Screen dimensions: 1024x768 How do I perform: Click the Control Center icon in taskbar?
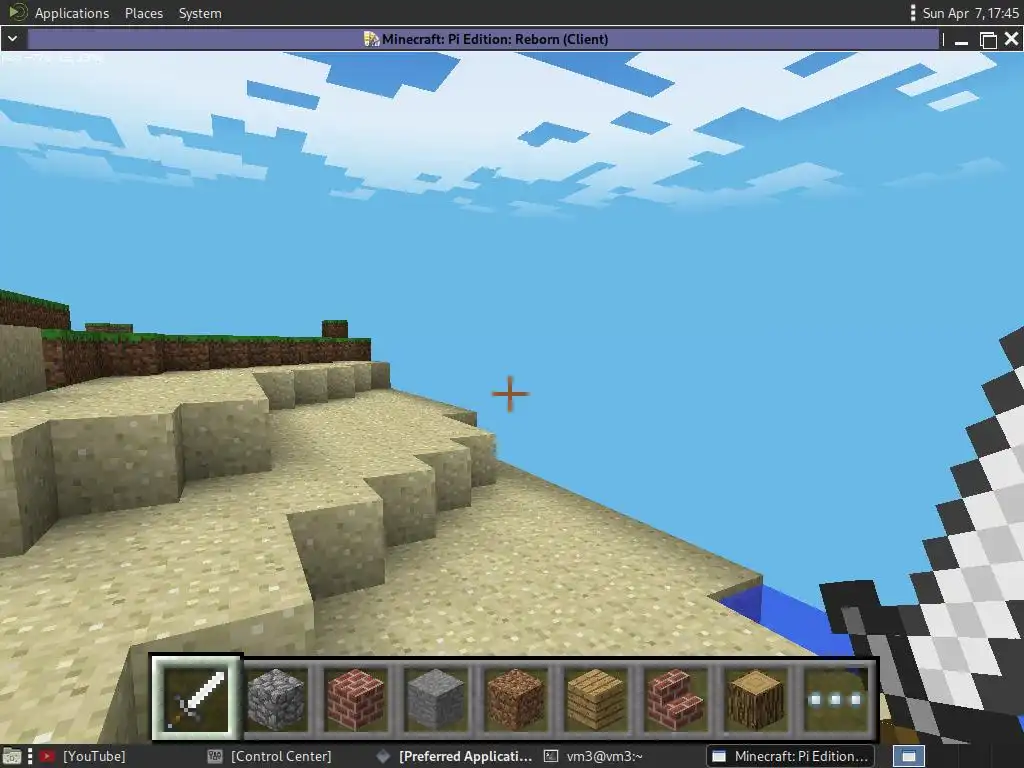point(214,756)
